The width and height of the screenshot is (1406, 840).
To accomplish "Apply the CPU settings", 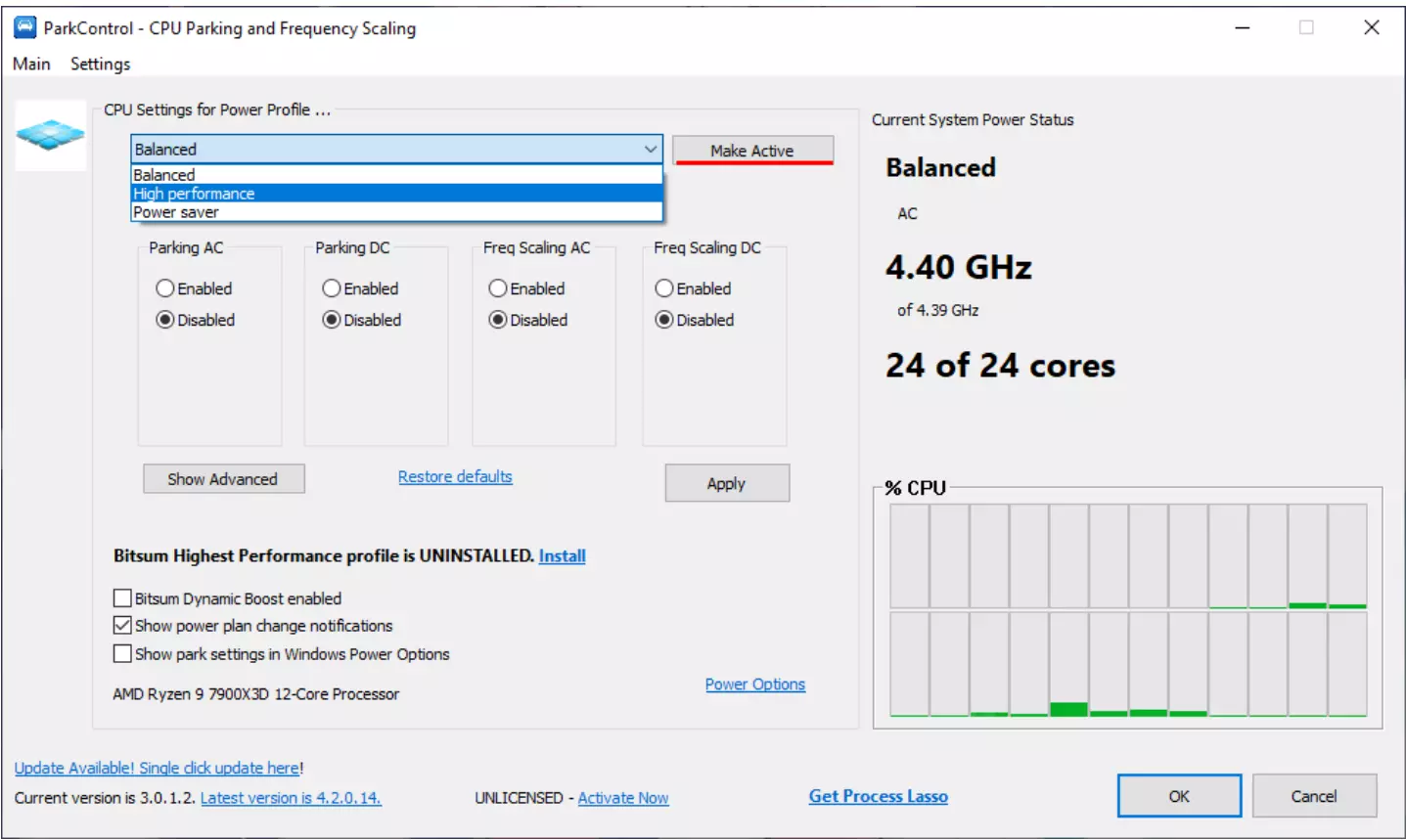I will click(727, 483).
